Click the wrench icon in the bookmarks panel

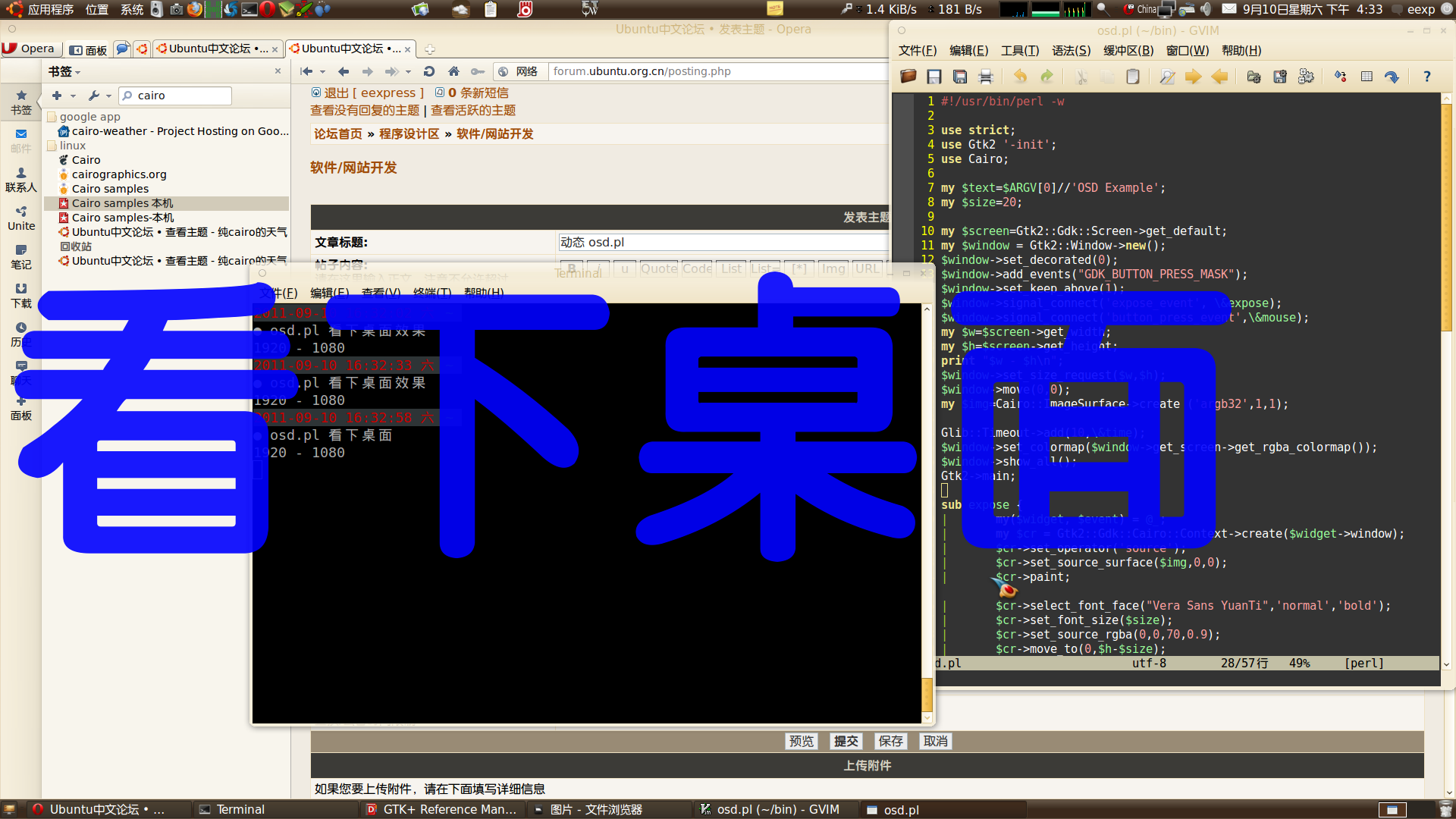pyautogui.click(x=93, y=96)
